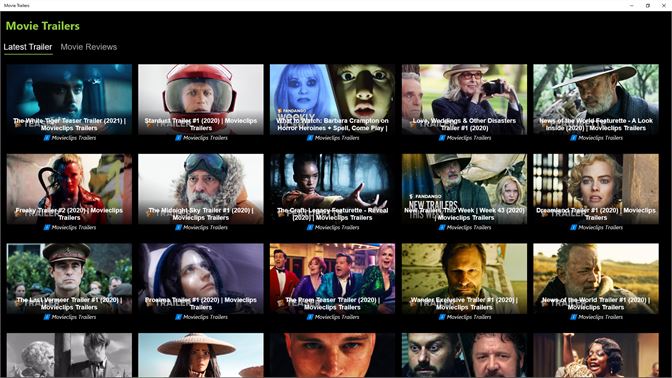The width and height of the screenshot is (672, 378).
Task: Open the singing woman thumbnail in bottom row
Action: pos(596,355)
